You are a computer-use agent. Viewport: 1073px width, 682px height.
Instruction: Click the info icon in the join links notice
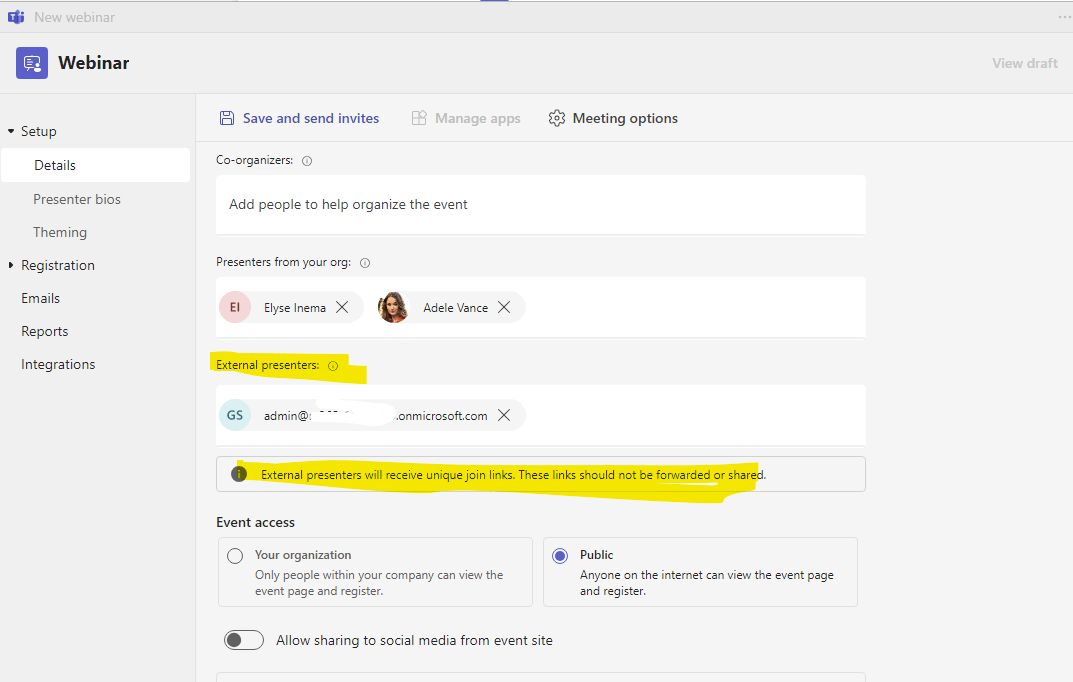[239, 473]
